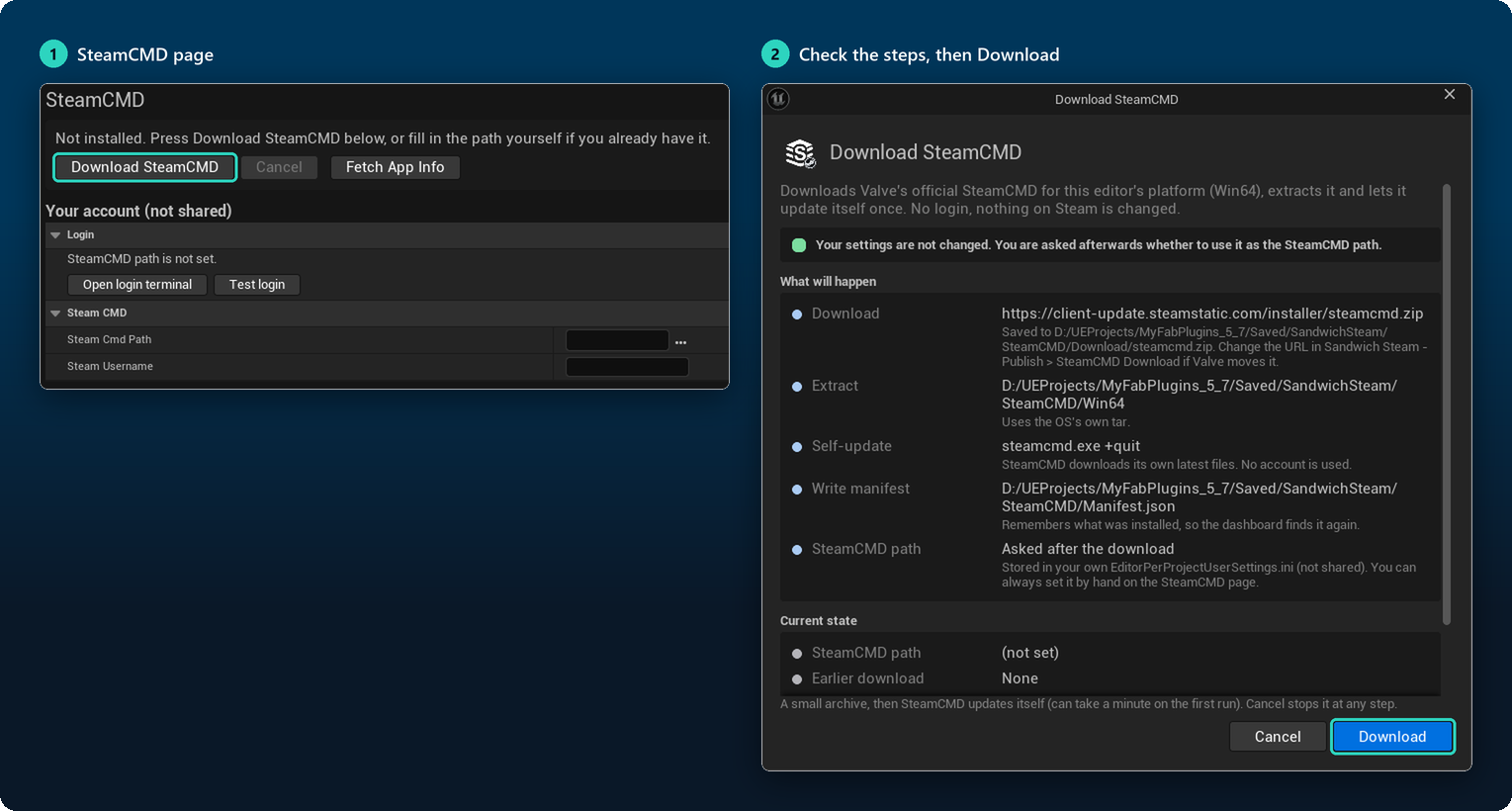Image resolution: width=1512 pixels, height=811 pixels.
Task: Click the green status indicator beside settings notice
Action: pos(799,245)
